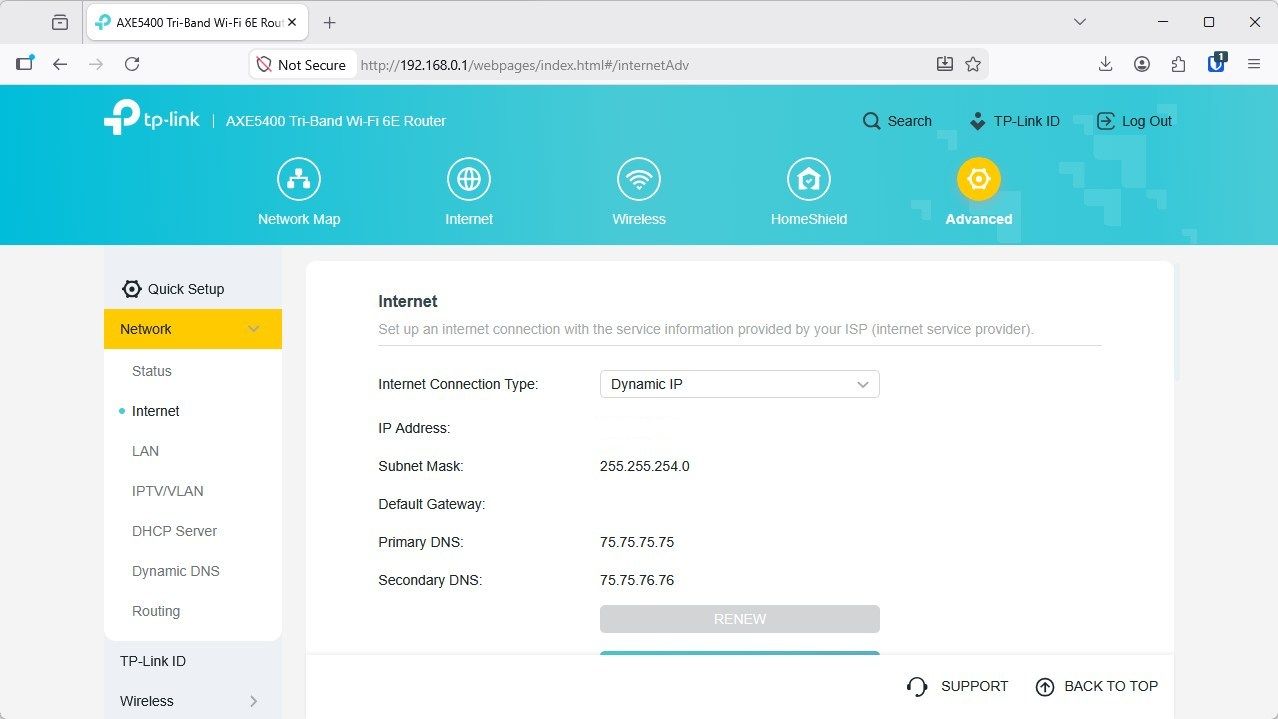Click the AXE5400 Tri-Band router title
The width and height of the screenshot is (1278, 719).
point(336,121)
